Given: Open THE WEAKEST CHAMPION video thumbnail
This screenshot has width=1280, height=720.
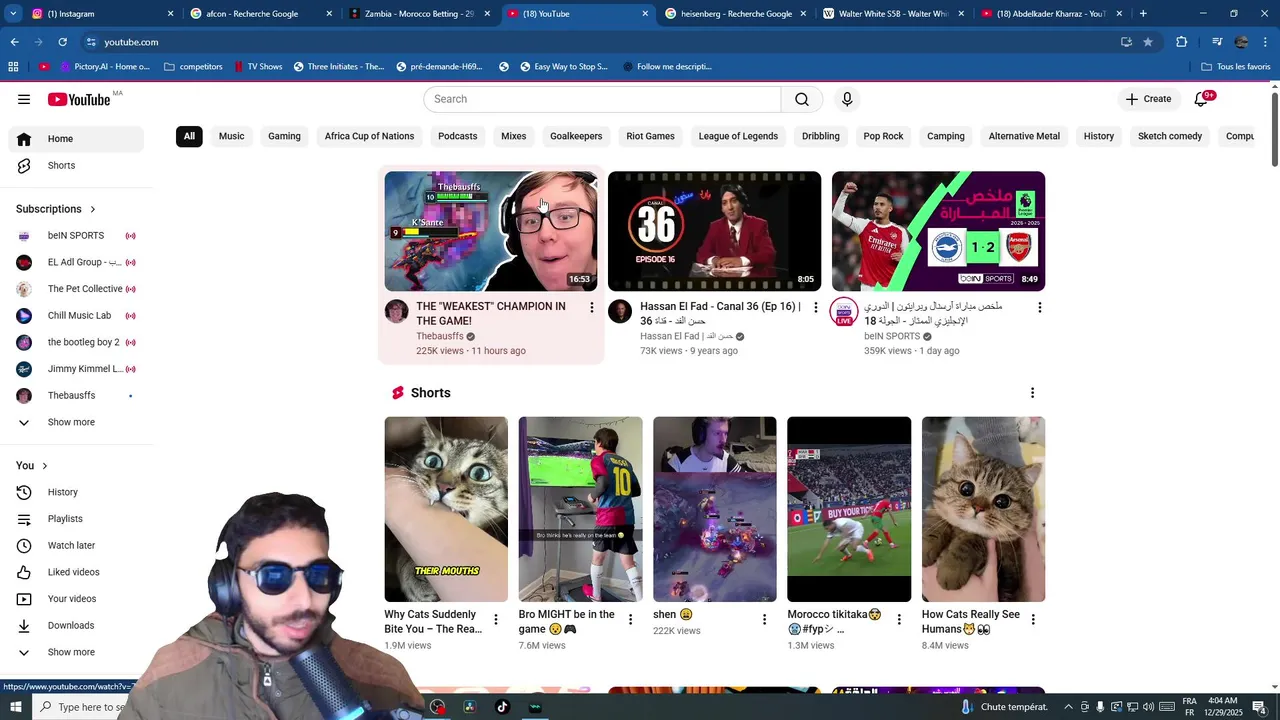Looking at the screenshot, I should 491,231.
